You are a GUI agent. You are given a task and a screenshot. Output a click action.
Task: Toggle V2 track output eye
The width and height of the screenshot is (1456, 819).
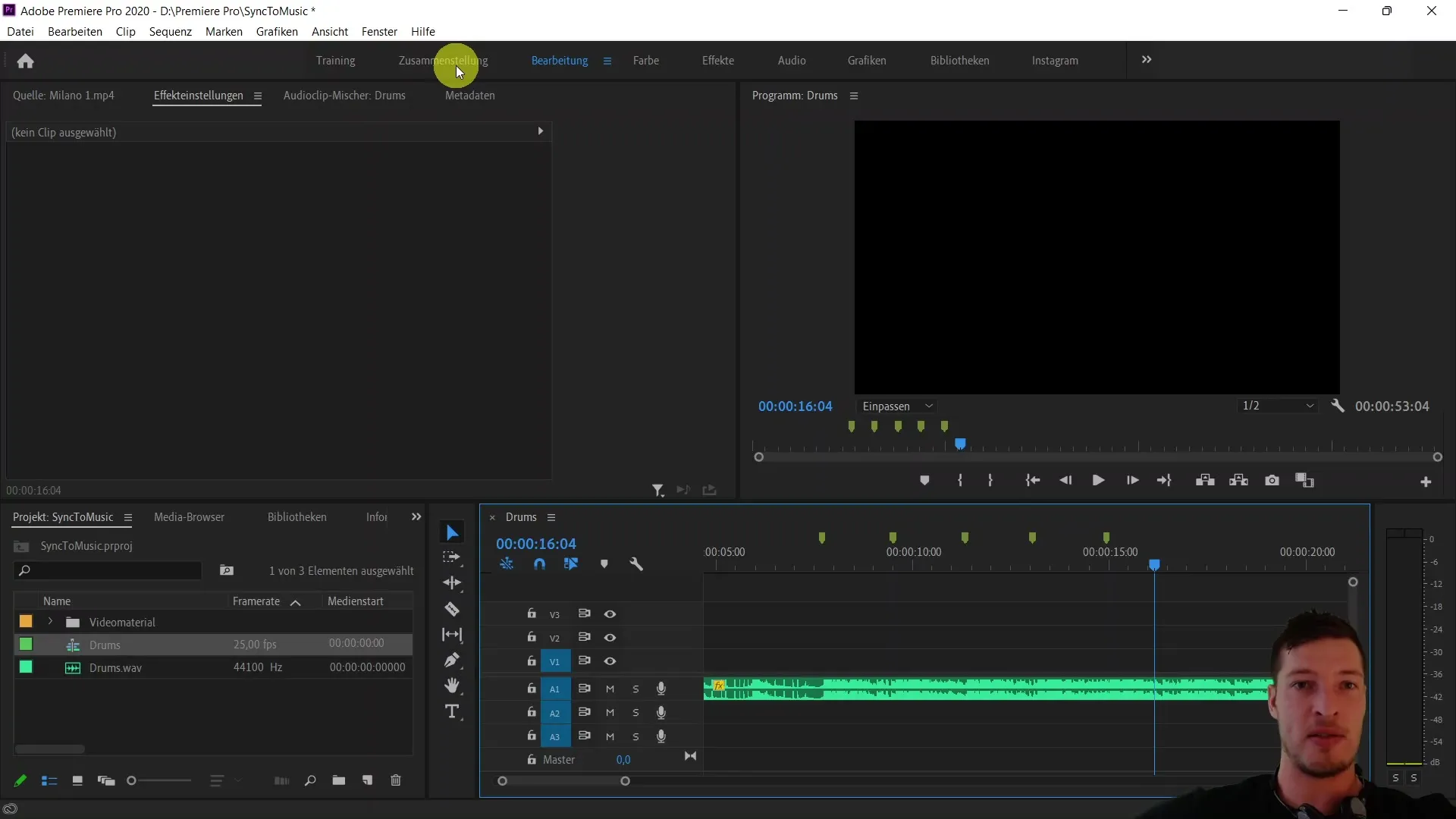610,638
